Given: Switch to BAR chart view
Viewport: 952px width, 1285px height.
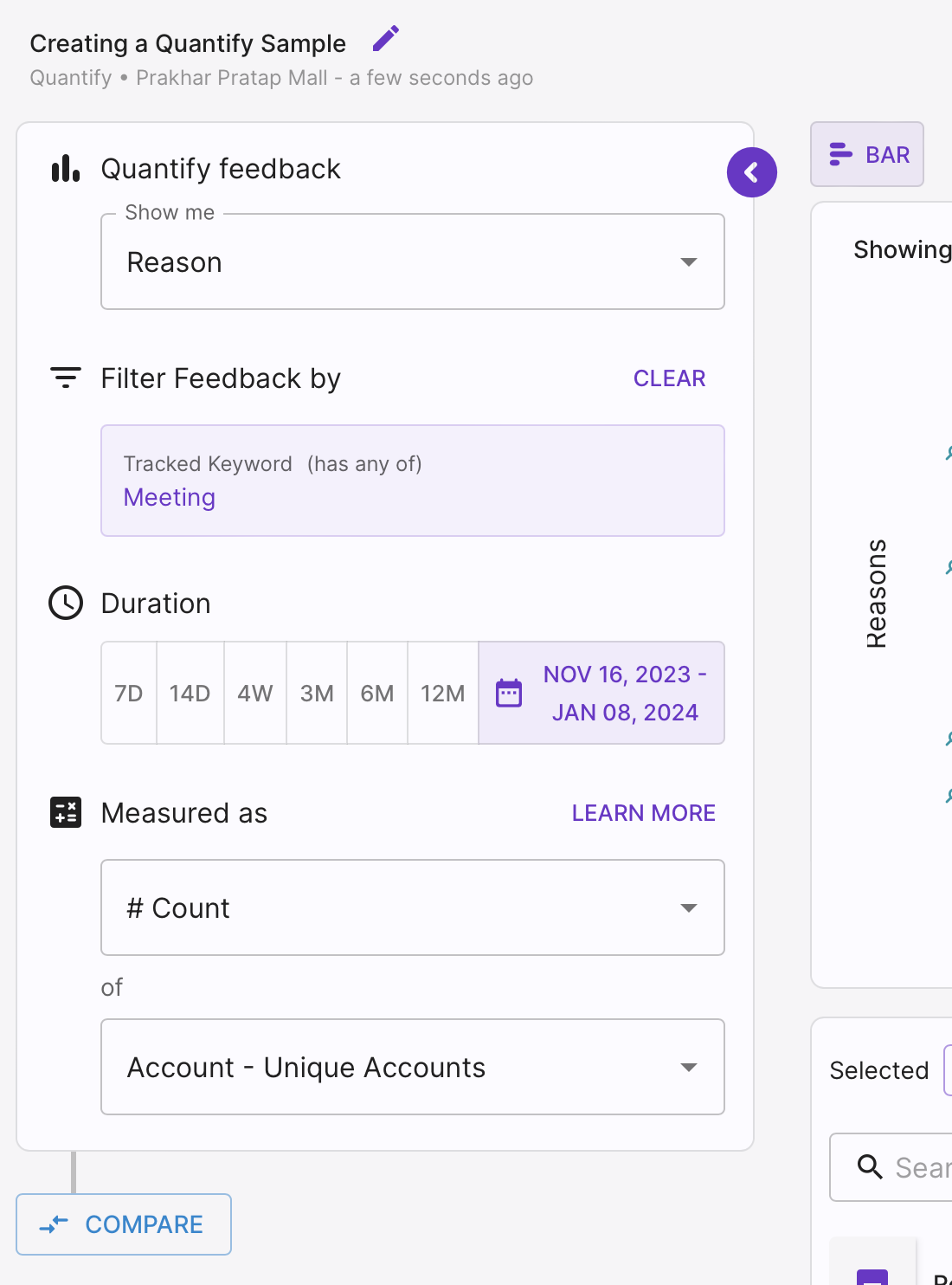Looking at the screenshot, I should (x=867, y=154).
